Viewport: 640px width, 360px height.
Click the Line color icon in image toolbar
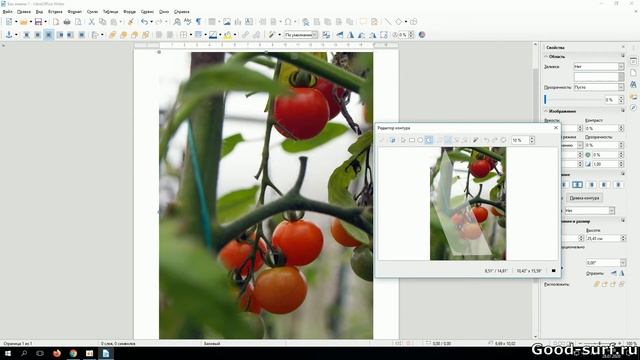pyautogui.click(x=213, y=35)
